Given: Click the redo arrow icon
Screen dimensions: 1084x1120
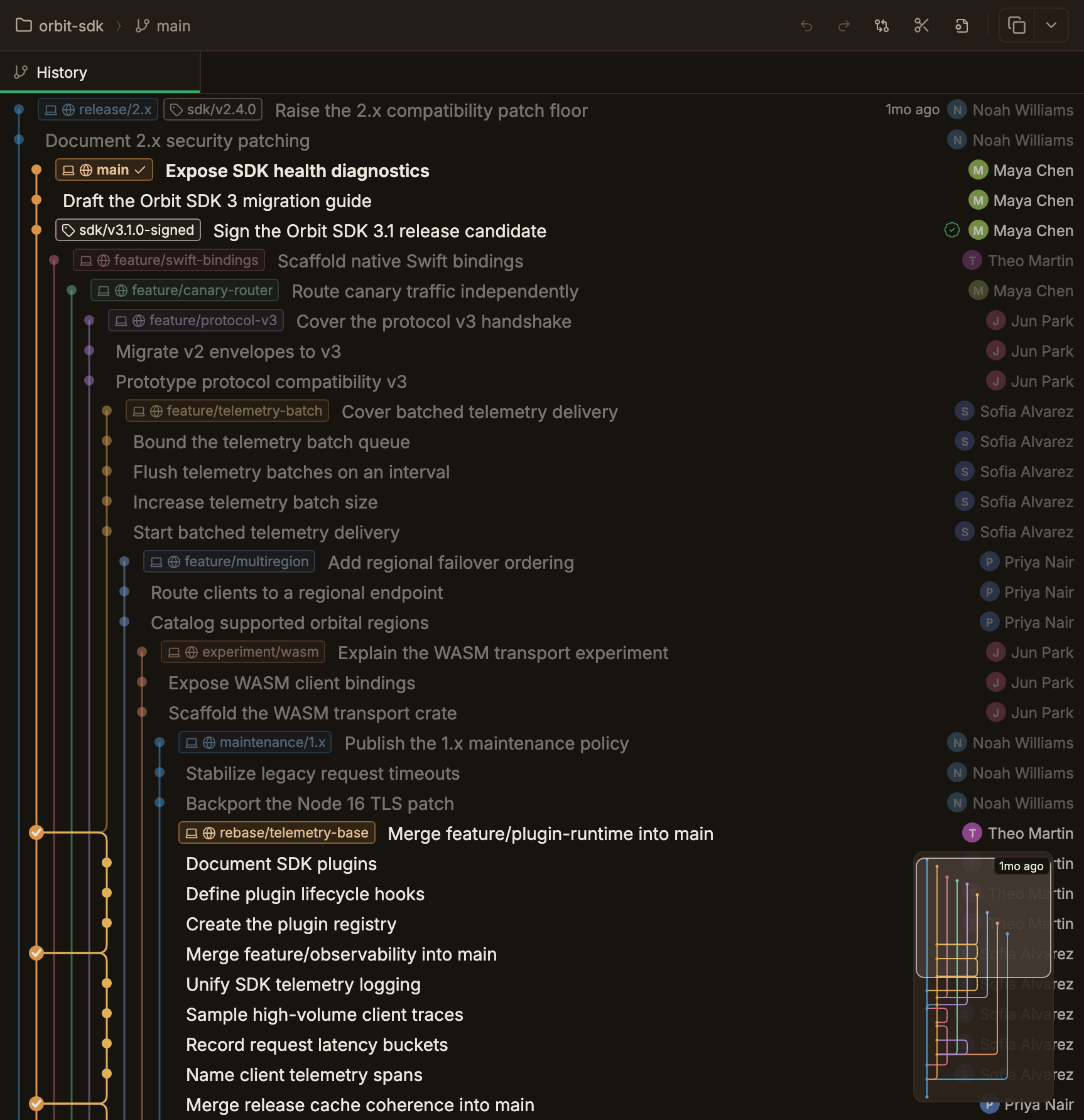Looking at the screenshot, I should 844,26.
